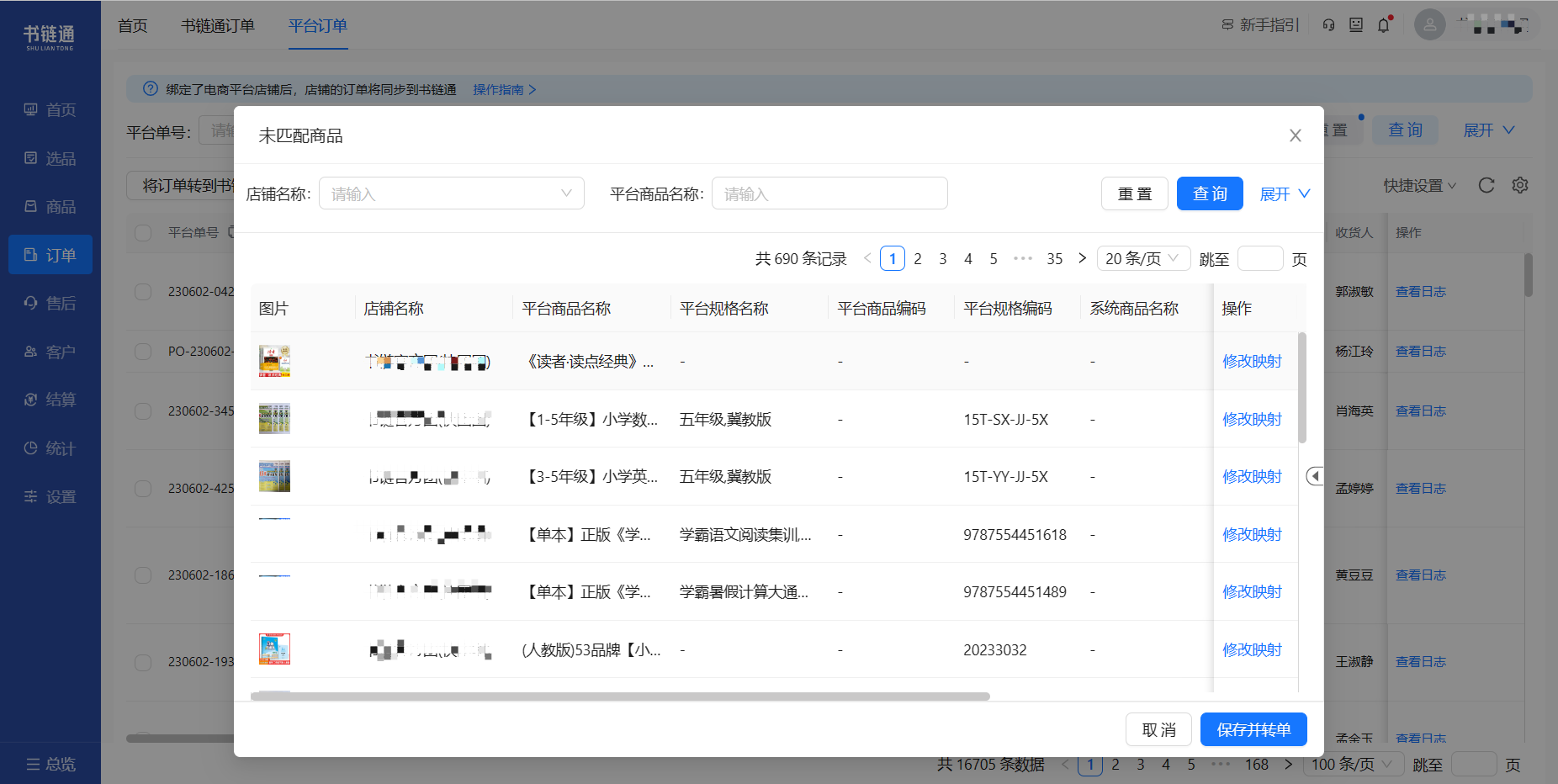Toggle 总览 sidebar collapse
Viewport: 1558px width, 784px height.
click(x=50, y=764)
